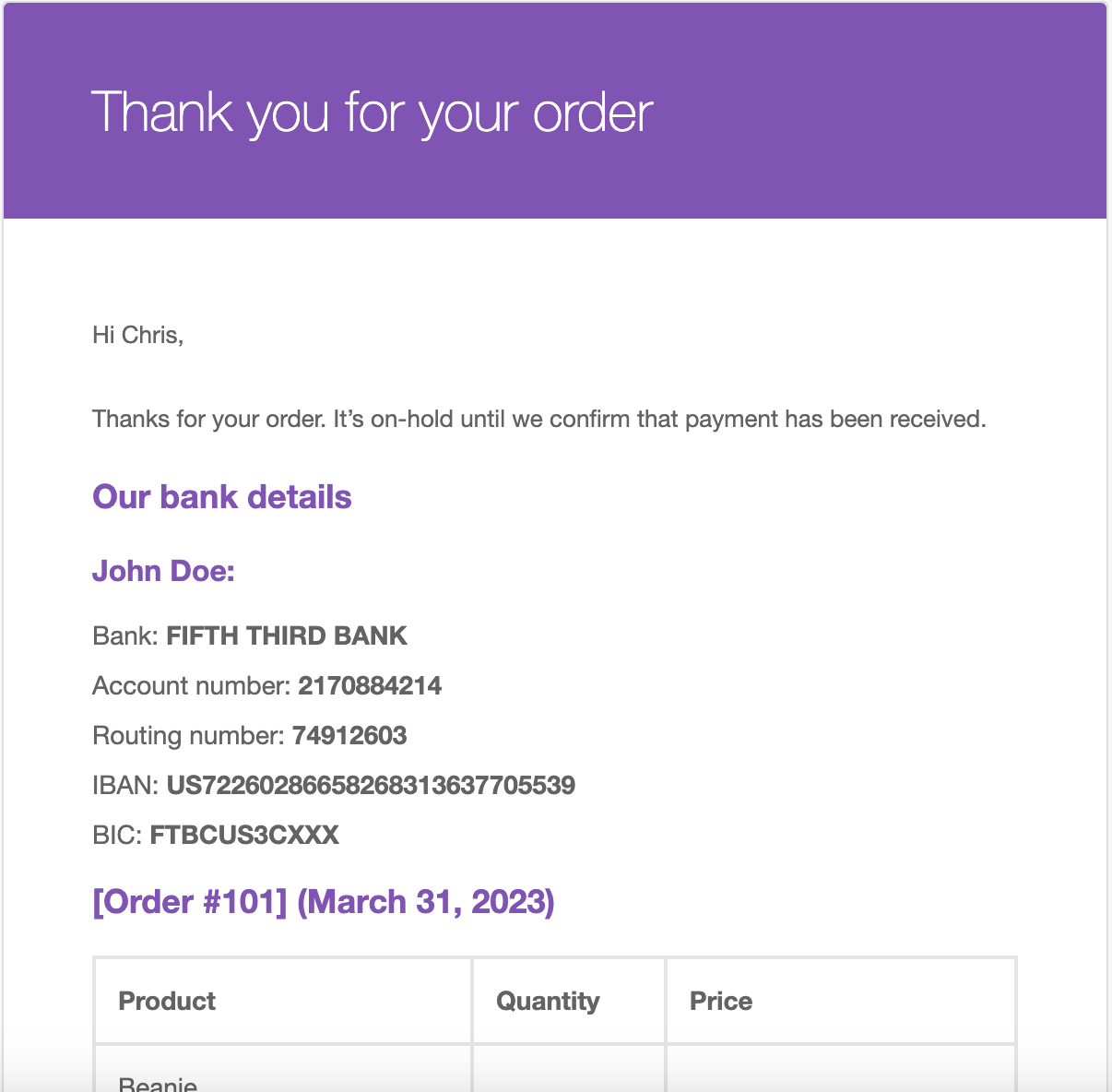The height and width of the screenshot is (1092, 1112).
Task: Click the BIC code FTBCUS3CXXX
Action: [244, 836]
